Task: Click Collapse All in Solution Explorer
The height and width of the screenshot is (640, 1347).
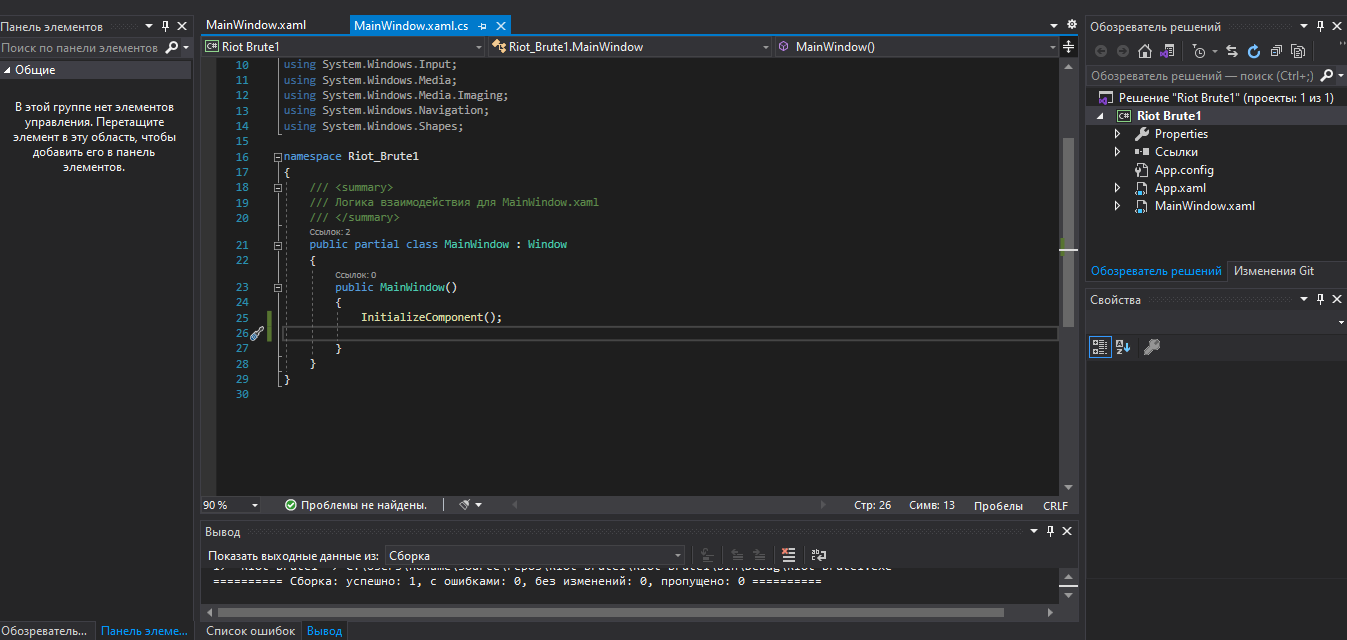Action: (1276, 51)
